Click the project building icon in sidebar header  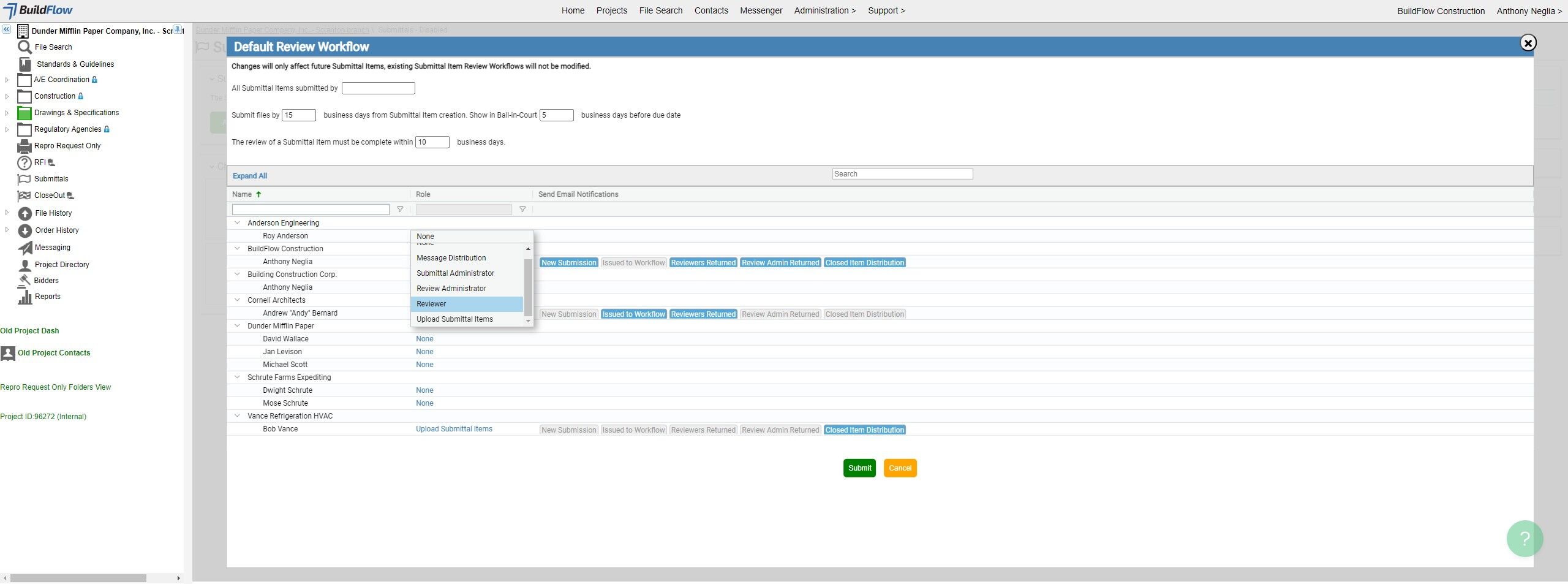tap(23, 31)
